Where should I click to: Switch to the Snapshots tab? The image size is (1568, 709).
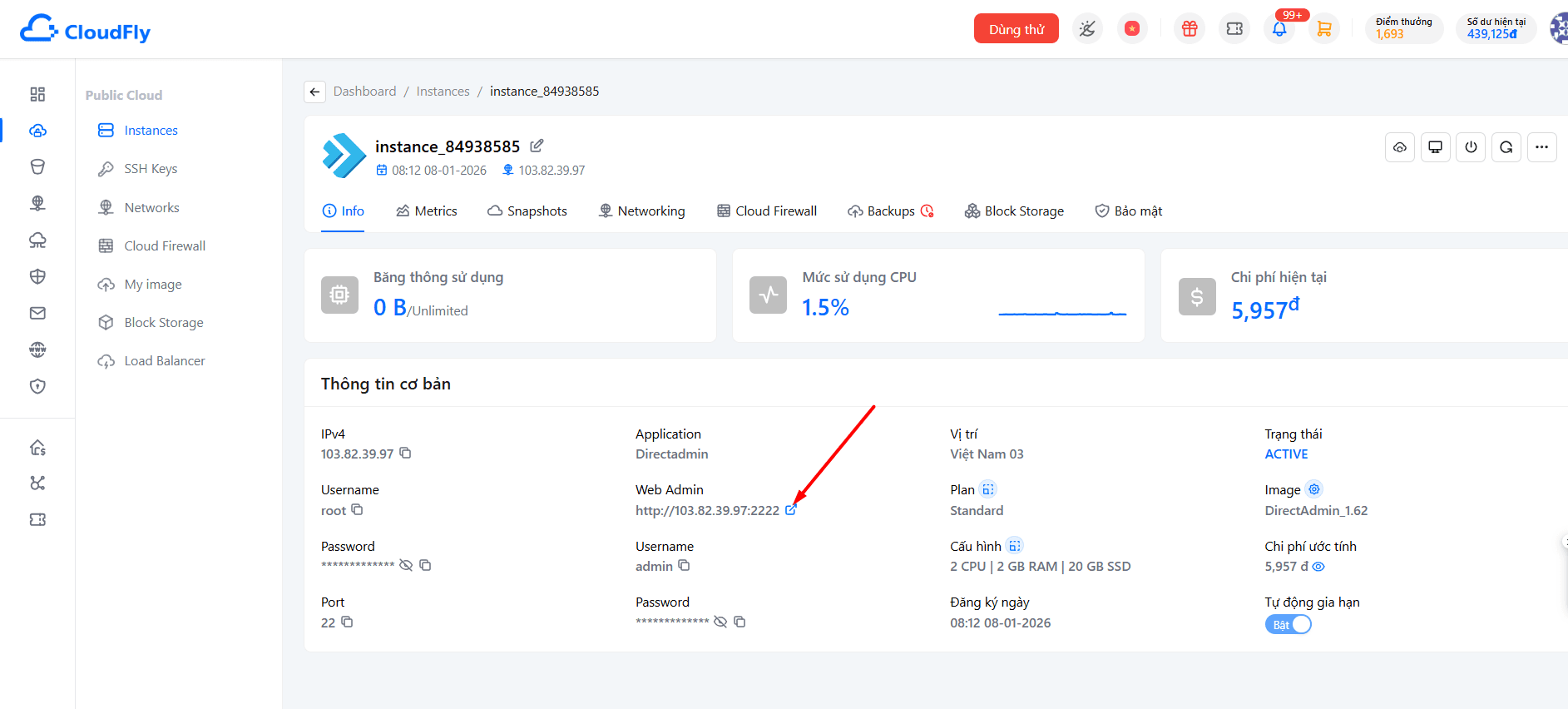tap(527, 211)
